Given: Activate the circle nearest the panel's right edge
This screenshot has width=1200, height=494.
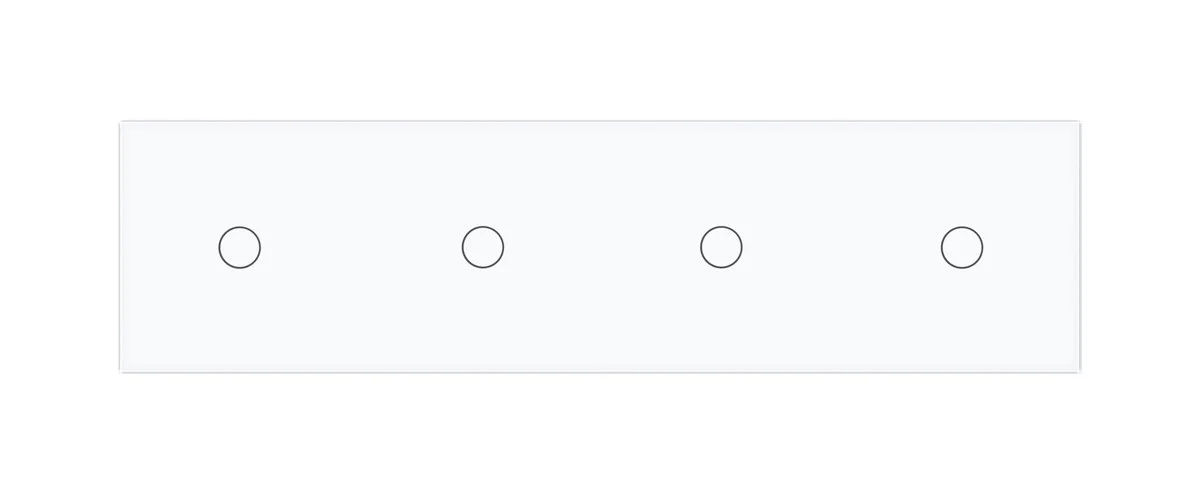Looking at the screenshot, I should pyautogui.click(x=962, y=247).
